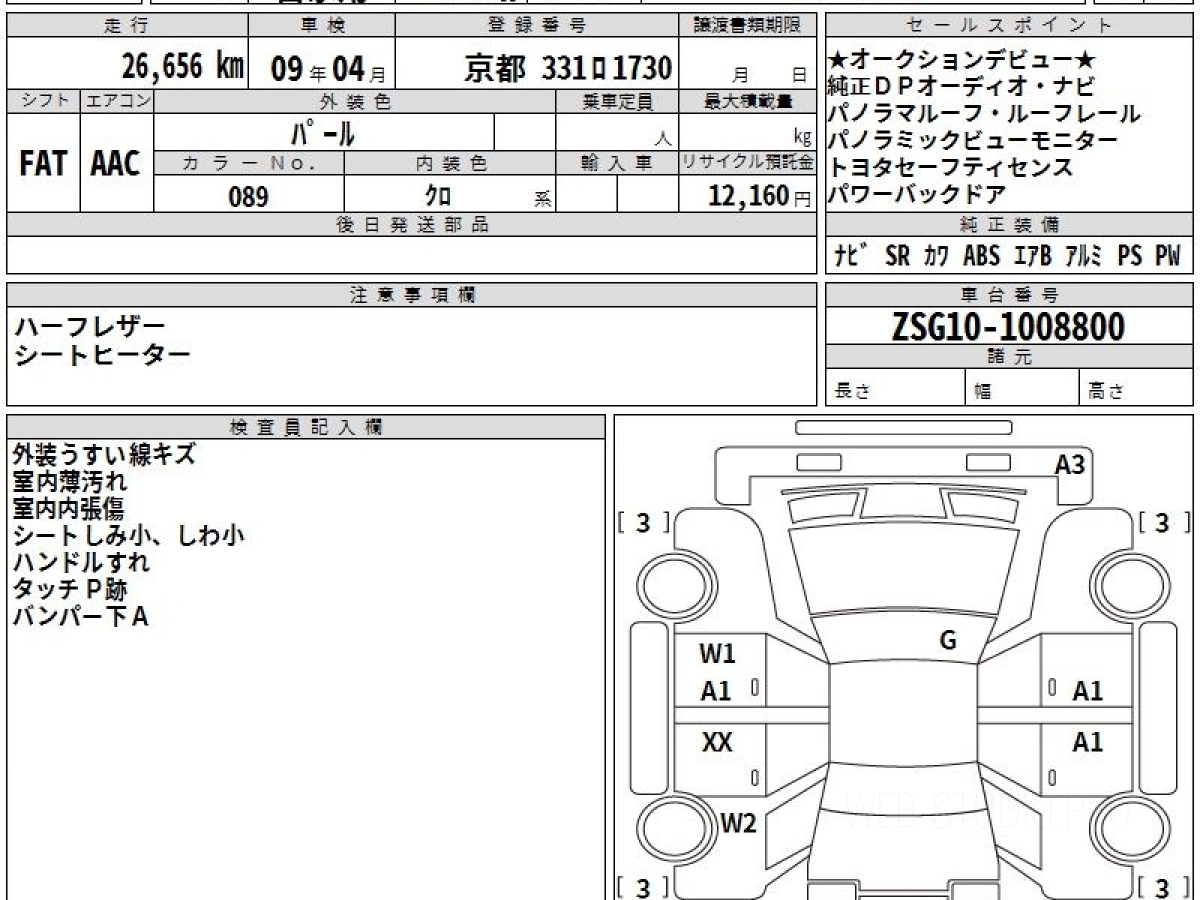This screenshot has height=900, width=1200.
Task: Select the ABS equipment code
Action: 981,256
